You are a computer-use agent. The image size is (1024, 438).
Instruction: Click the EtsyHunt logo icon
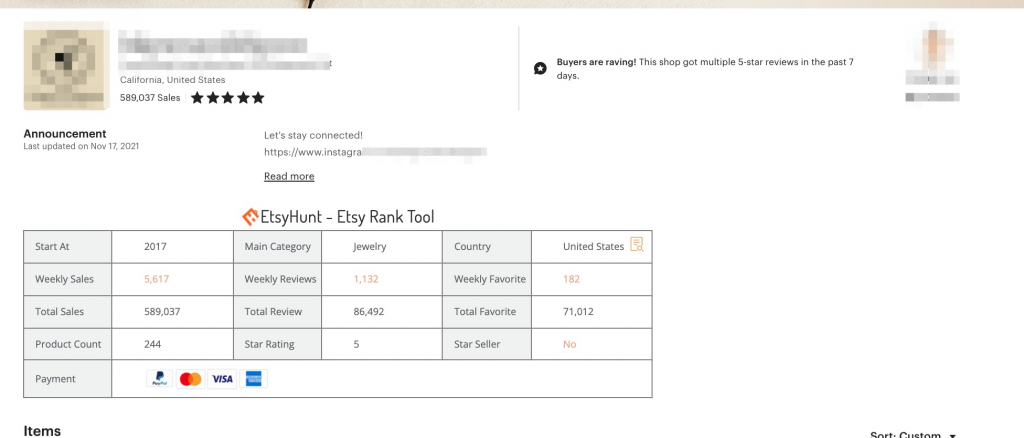(251, 217)
